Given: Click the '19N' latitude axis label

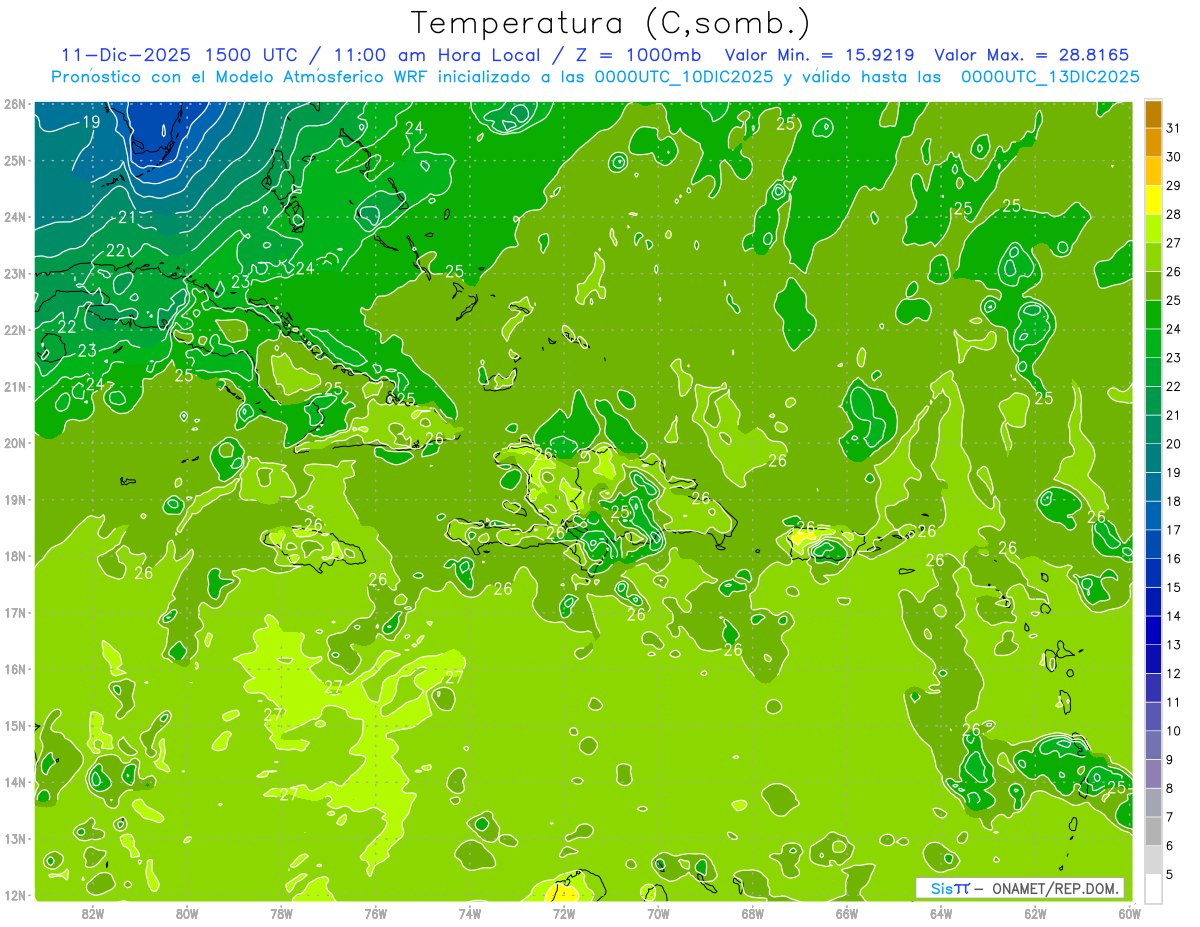Looking at the screenshot, I should [x=15, y=499].
